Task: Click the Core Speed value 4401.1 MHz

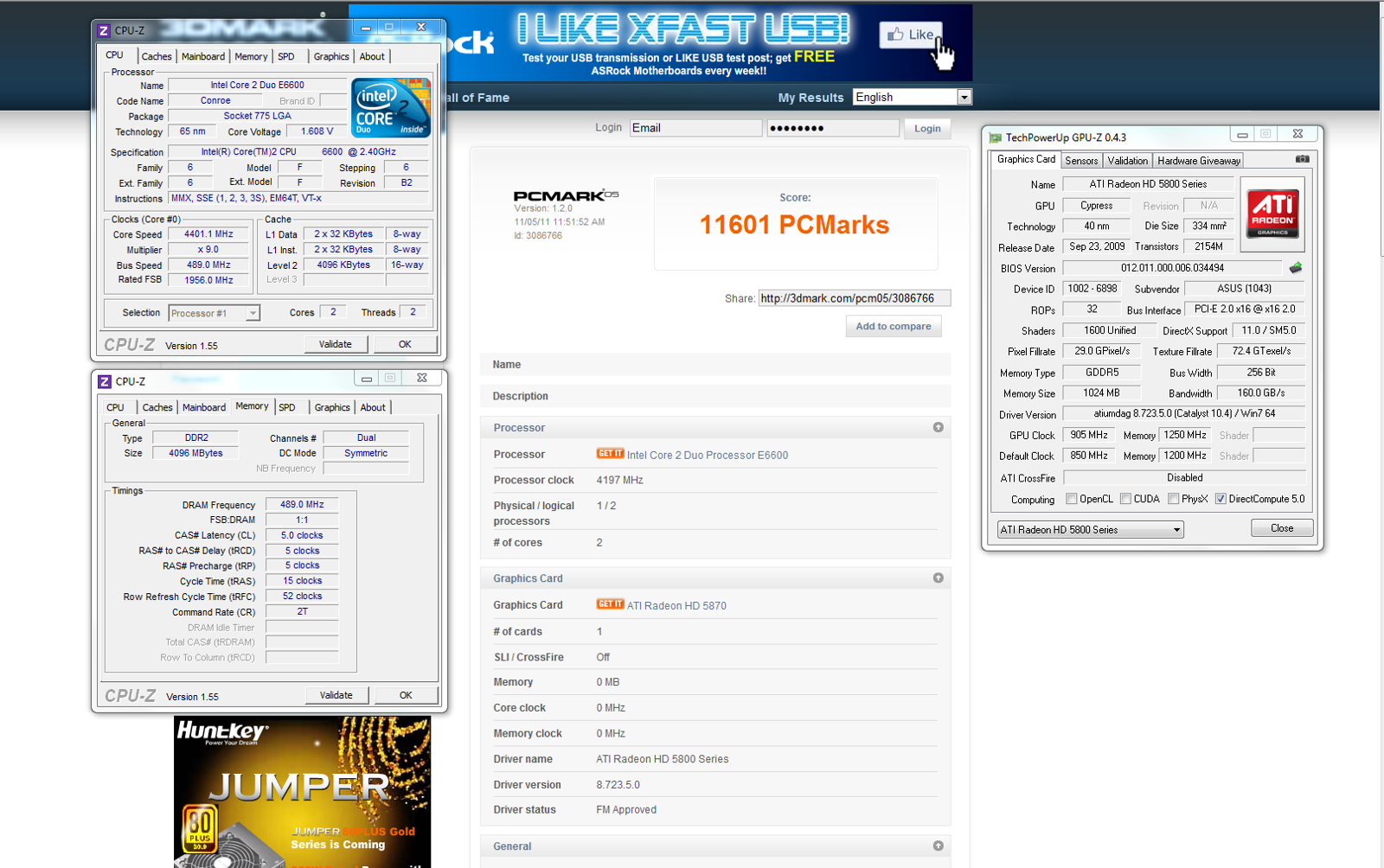Action: (208, 234)
